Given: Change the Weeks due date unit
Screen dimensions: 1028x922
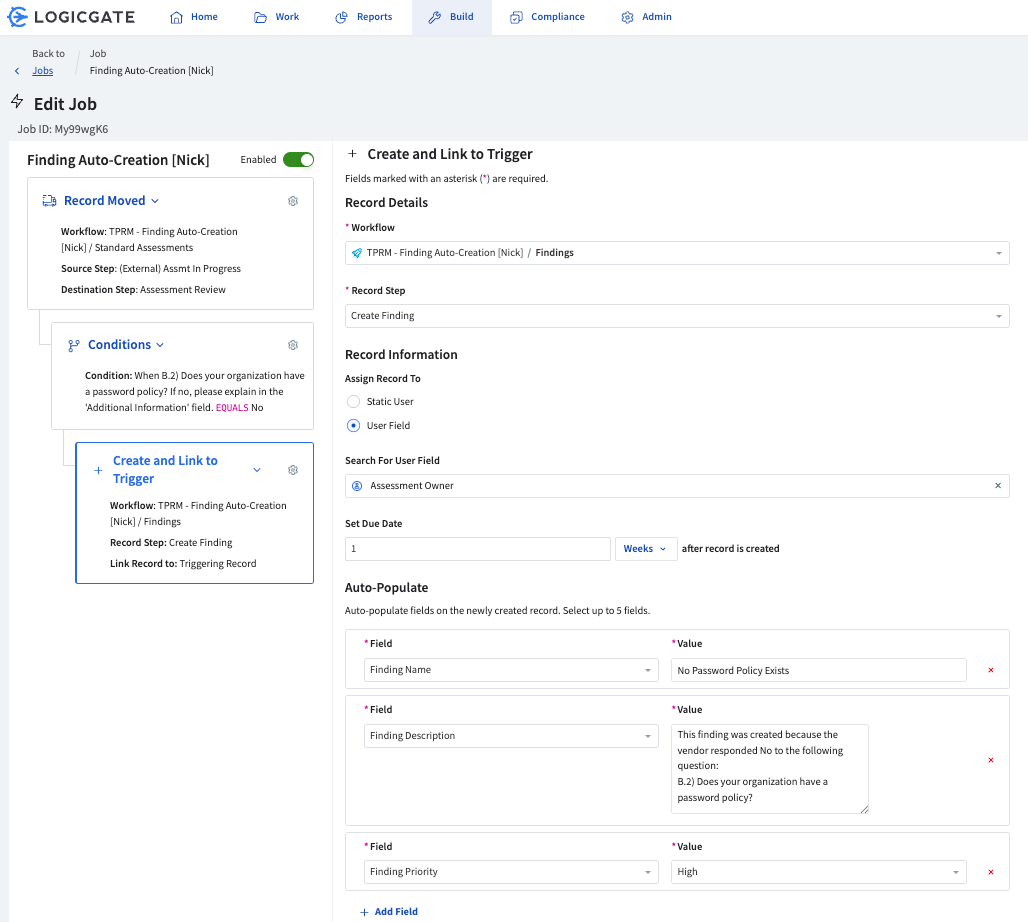Looking at the screenshot, I should coord(645,549).
